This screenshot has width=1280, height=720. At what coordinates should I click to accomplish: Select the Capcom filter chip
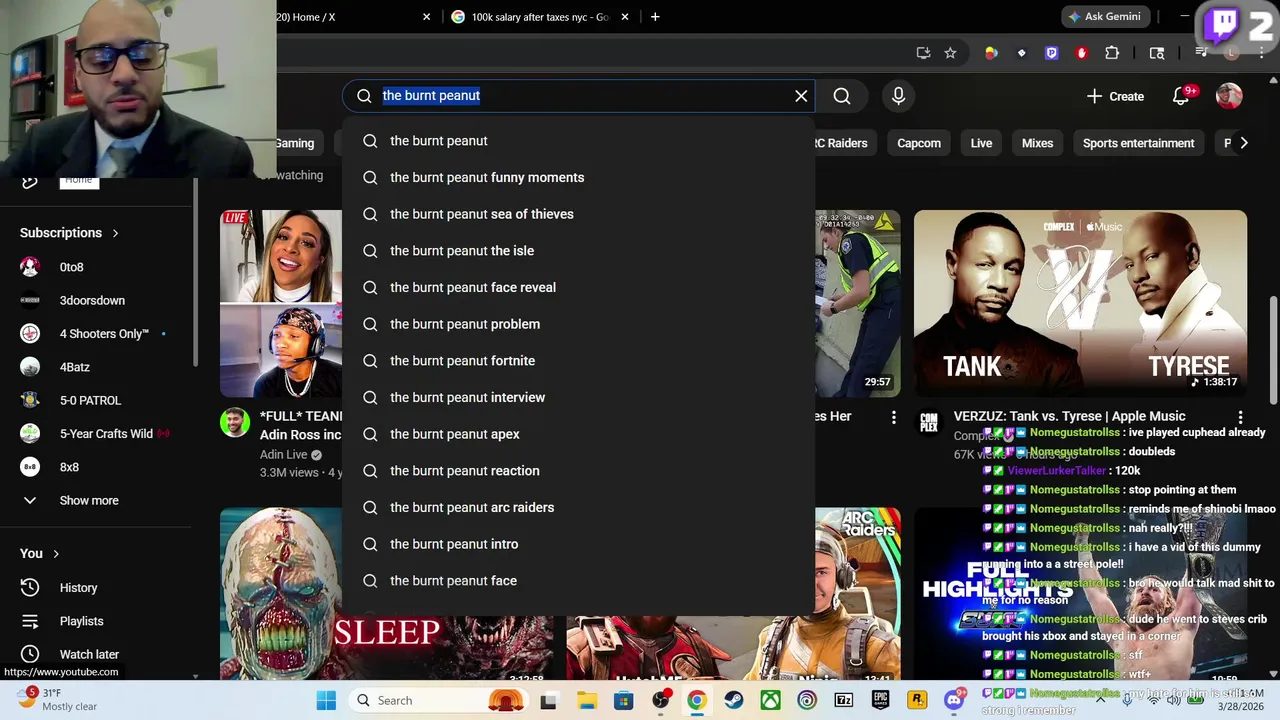point(919,143)
